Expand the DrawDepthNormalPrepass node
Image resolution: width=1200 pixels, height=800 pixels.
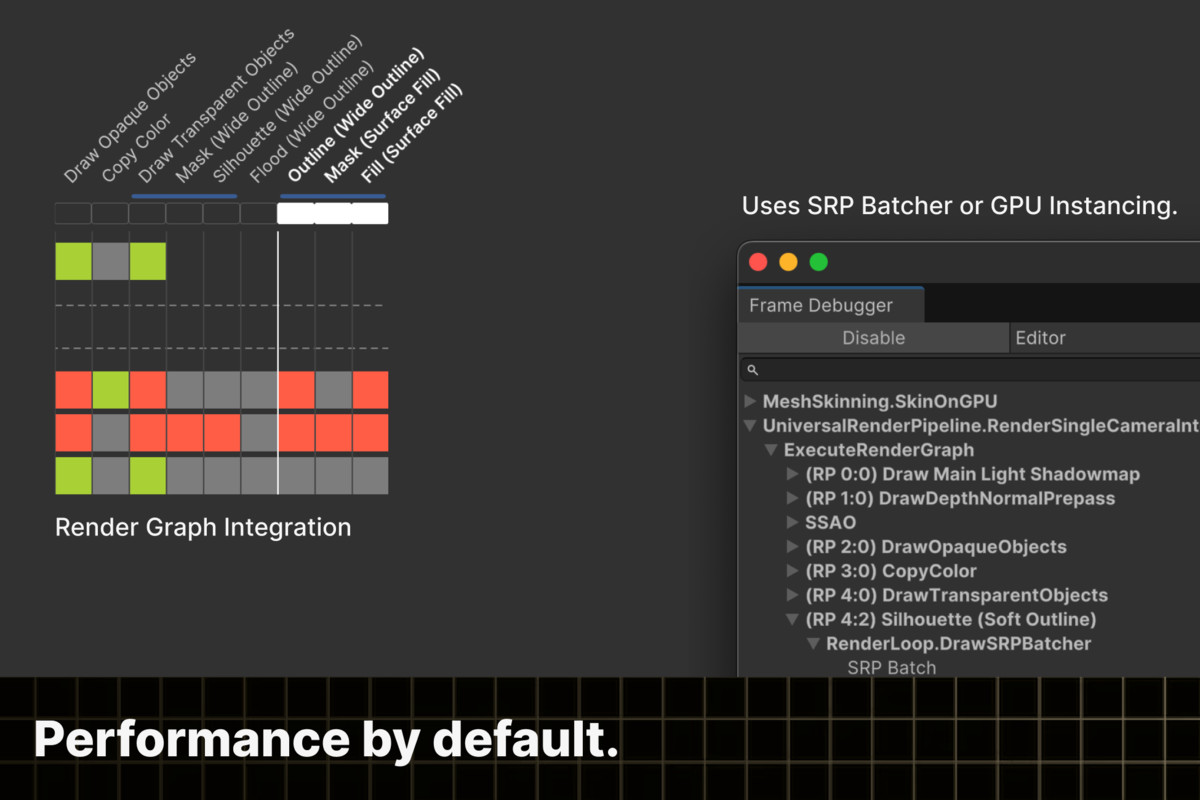793,498
